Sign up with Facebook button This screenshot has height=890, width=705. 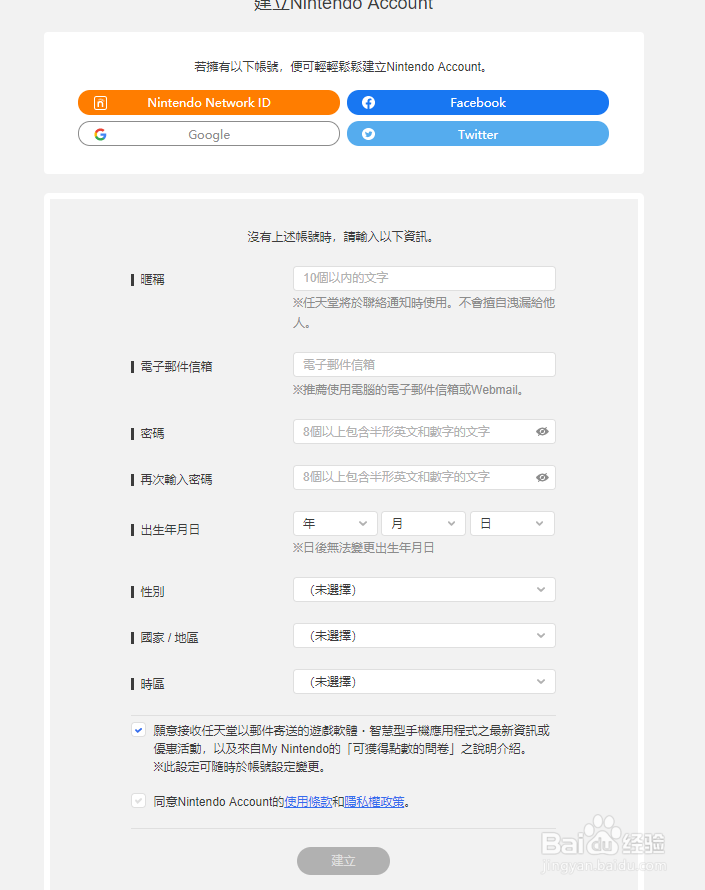pos(478,103)
